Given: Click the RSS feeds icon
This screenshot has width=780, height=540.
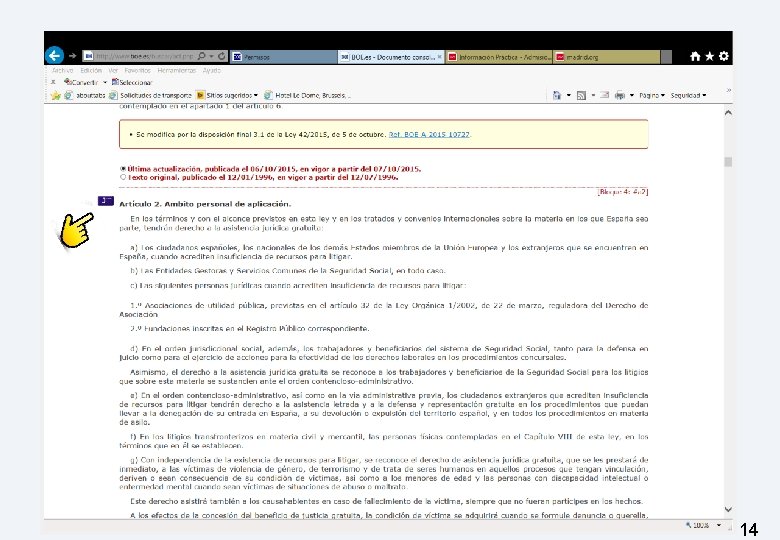Looking at the screenshot, I should [581, 95].
